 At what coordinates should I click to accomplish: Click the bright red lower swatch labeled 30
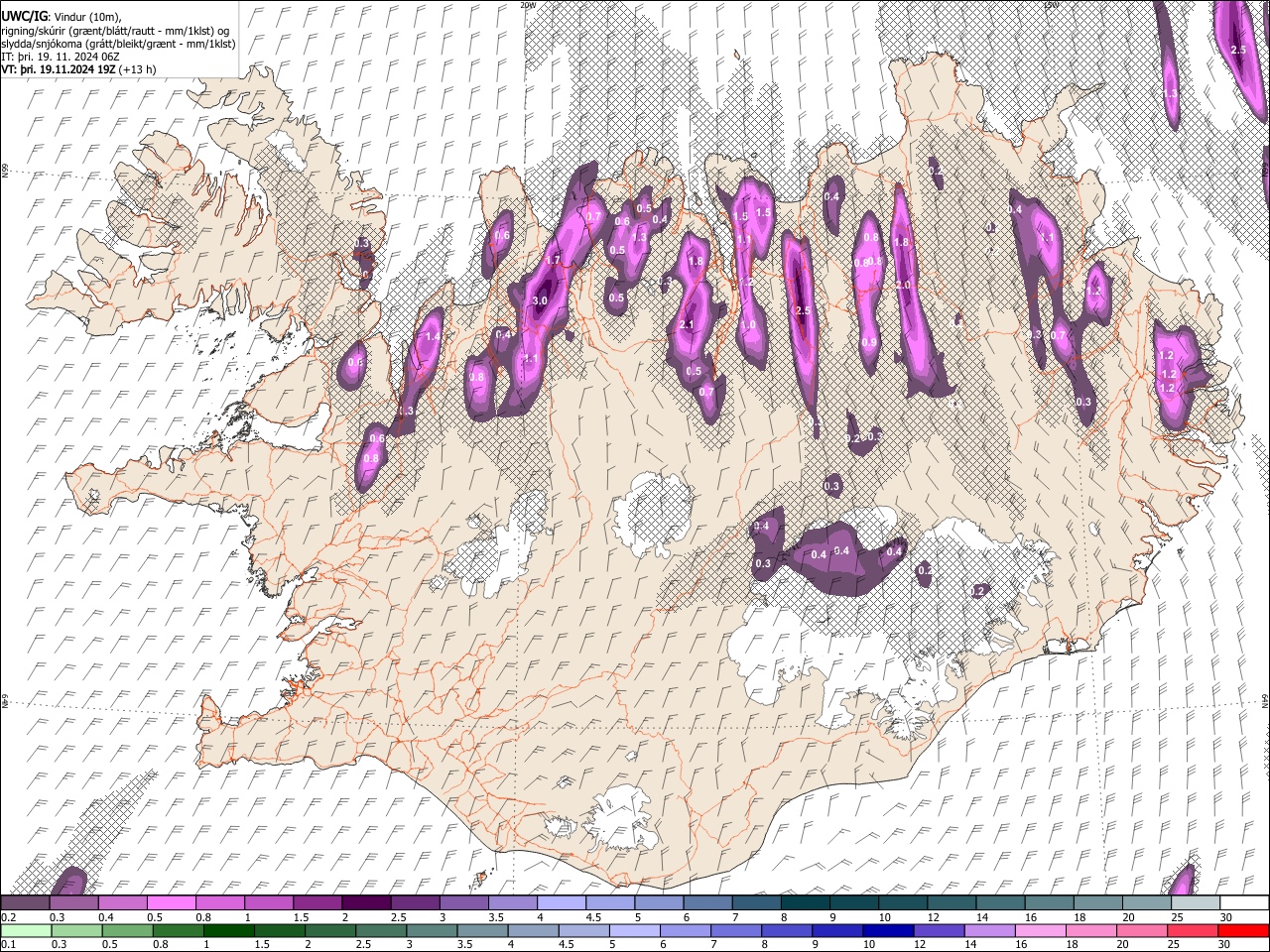point(1243,931)
